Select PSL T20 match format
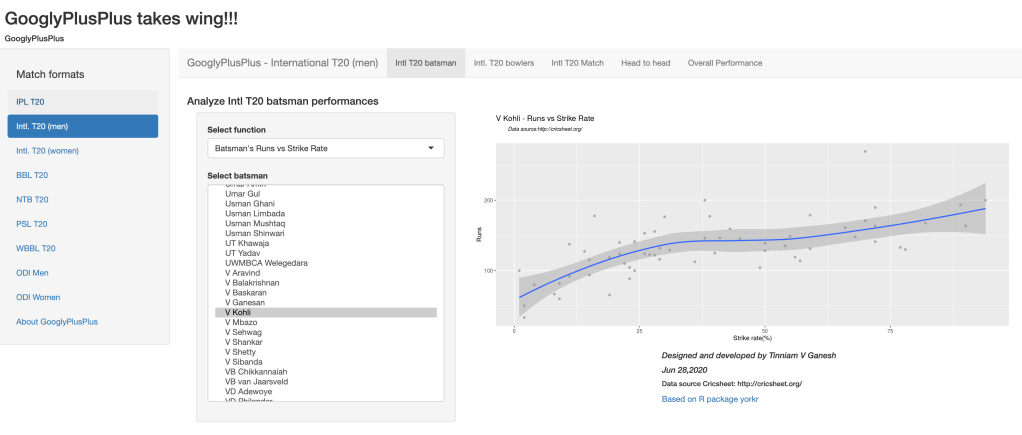 coord(32,224)
